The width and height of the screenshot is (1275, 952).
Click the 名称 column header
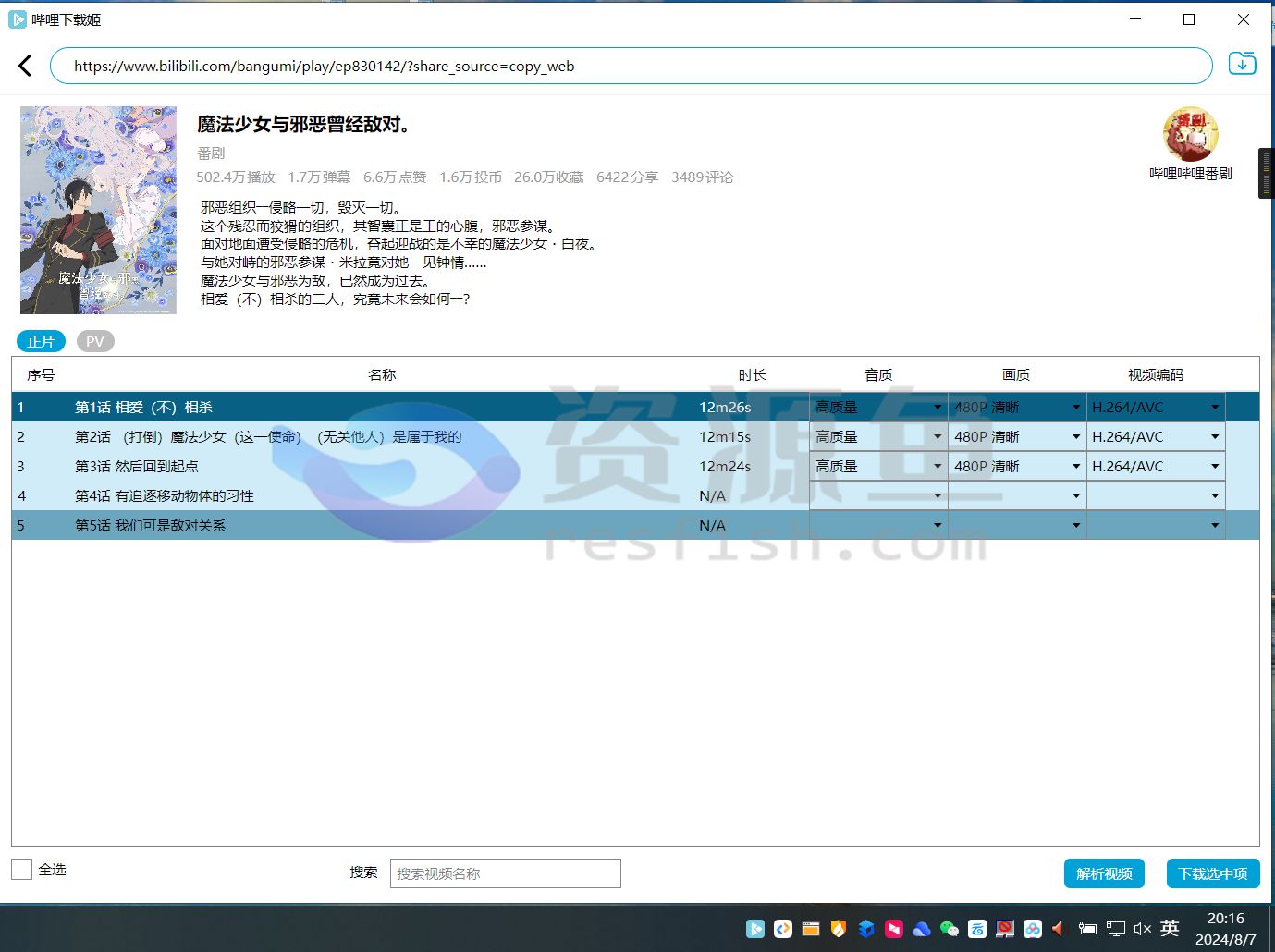[x=382, y=374]
